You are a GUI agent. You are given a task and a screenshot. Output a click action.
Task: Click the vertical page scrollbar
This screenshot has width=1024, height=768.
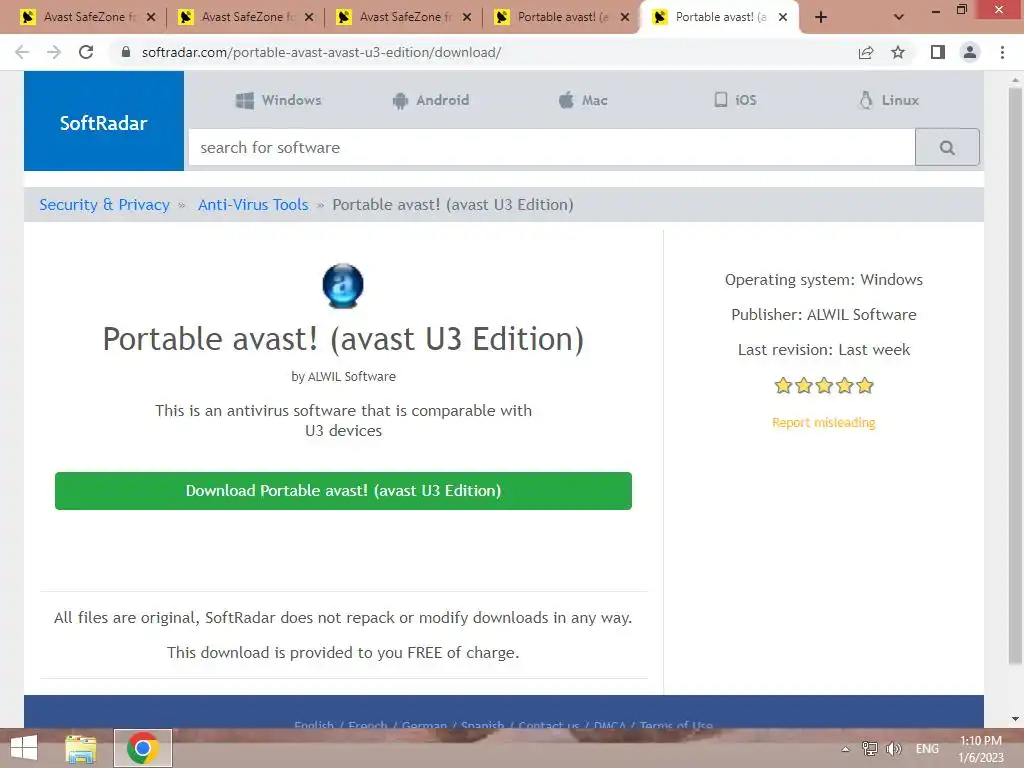[1015, 375]
